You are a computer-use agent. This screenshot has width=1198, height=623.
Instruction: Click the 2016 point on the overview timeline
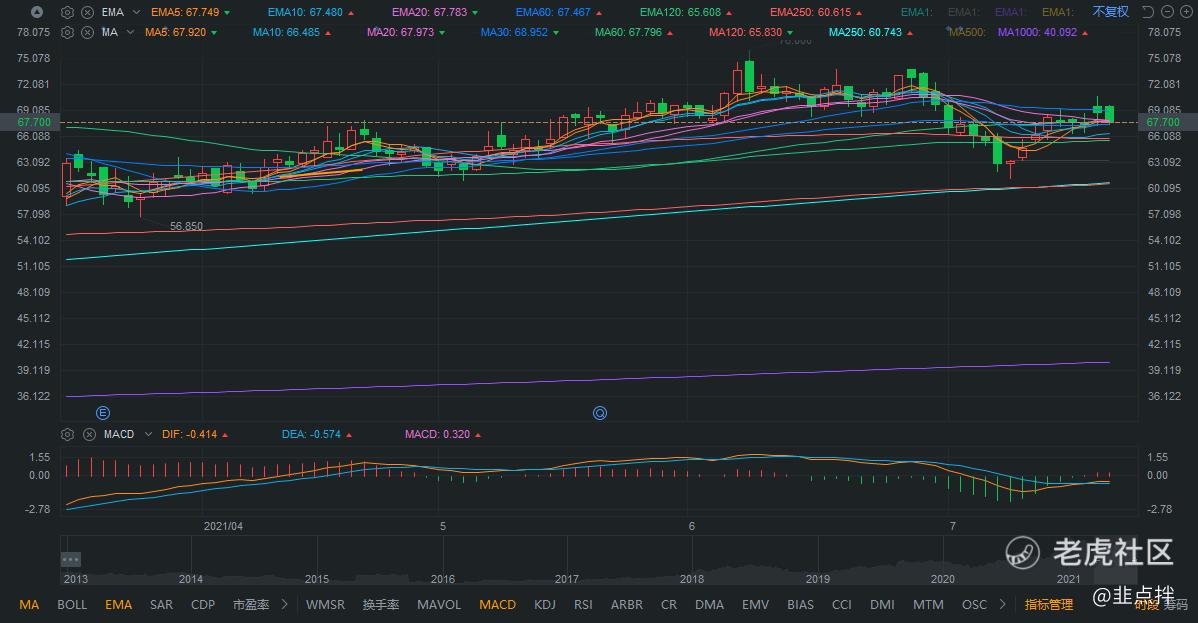[x=442, y=579]
